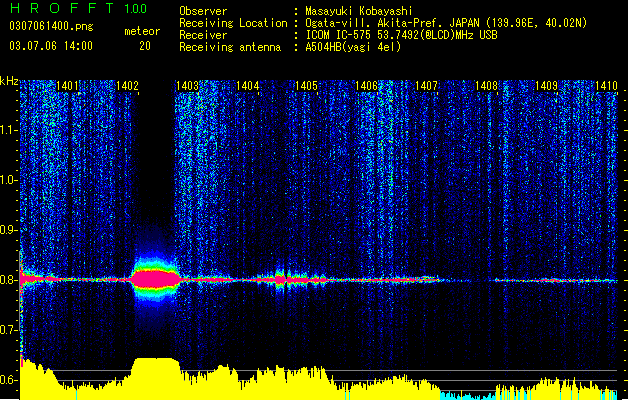Click the large pink meteor burst
Image resolution: width=629 pixels, height=400 pixels.
(x=155, y=279)
